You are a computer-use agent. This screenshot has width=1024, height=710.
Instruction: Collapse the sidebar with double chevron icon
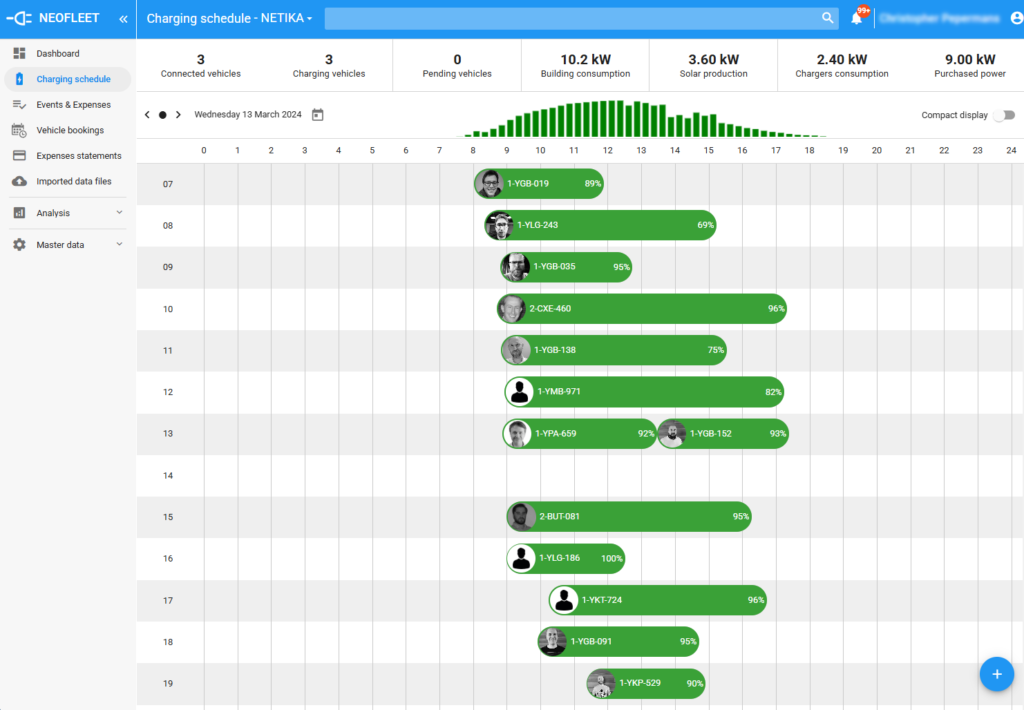[x=123, y=19]
